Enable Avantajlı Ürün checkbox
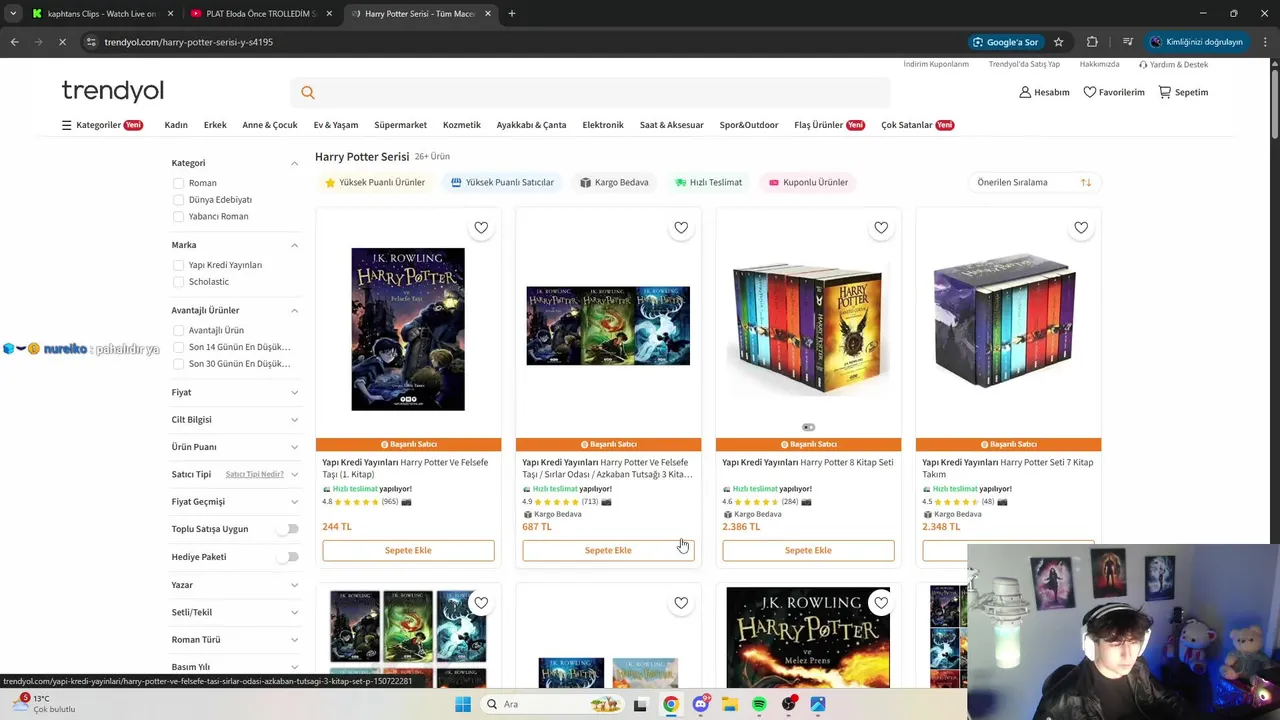Image resolution: width=1280 pixels, height=720 pixels. 178,330
